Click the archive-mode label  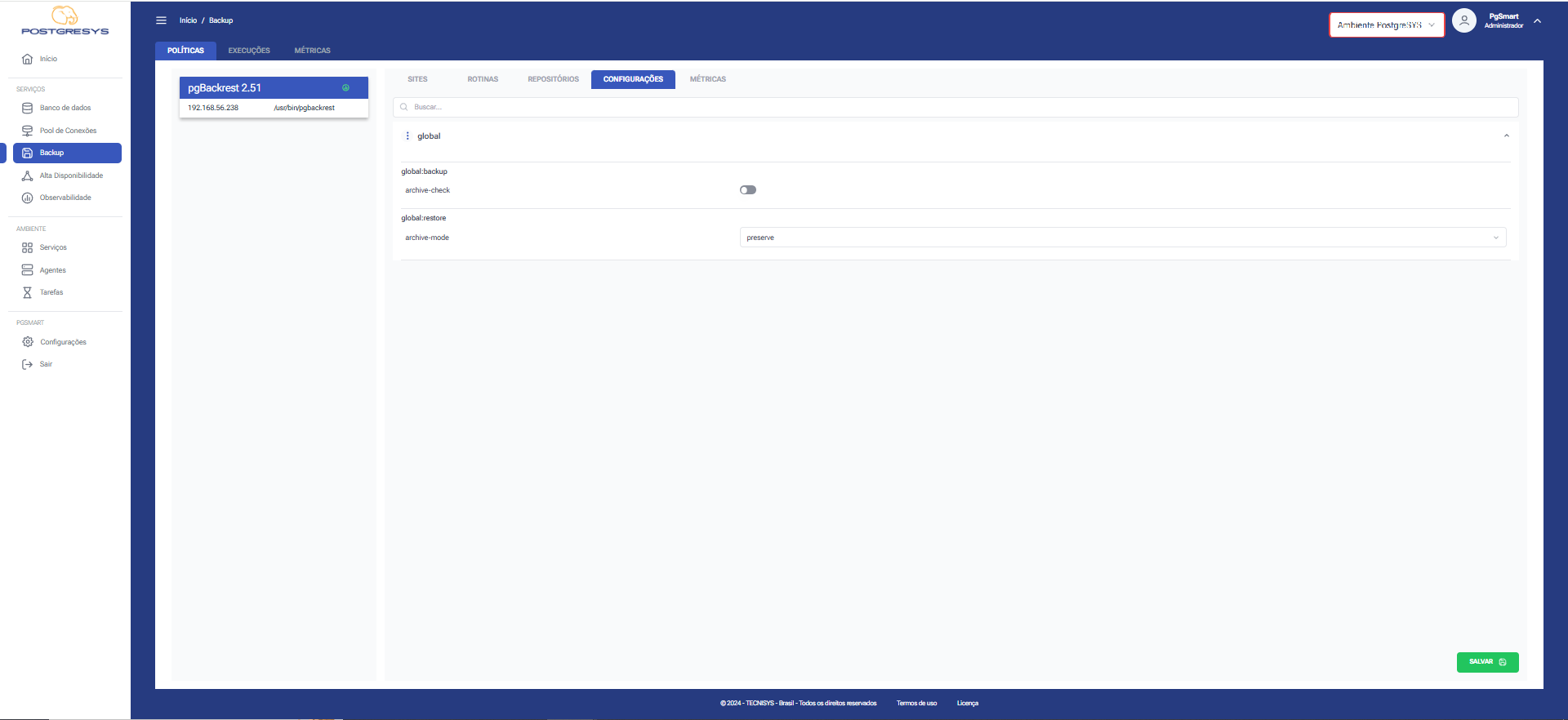click(x=427, y=238)
